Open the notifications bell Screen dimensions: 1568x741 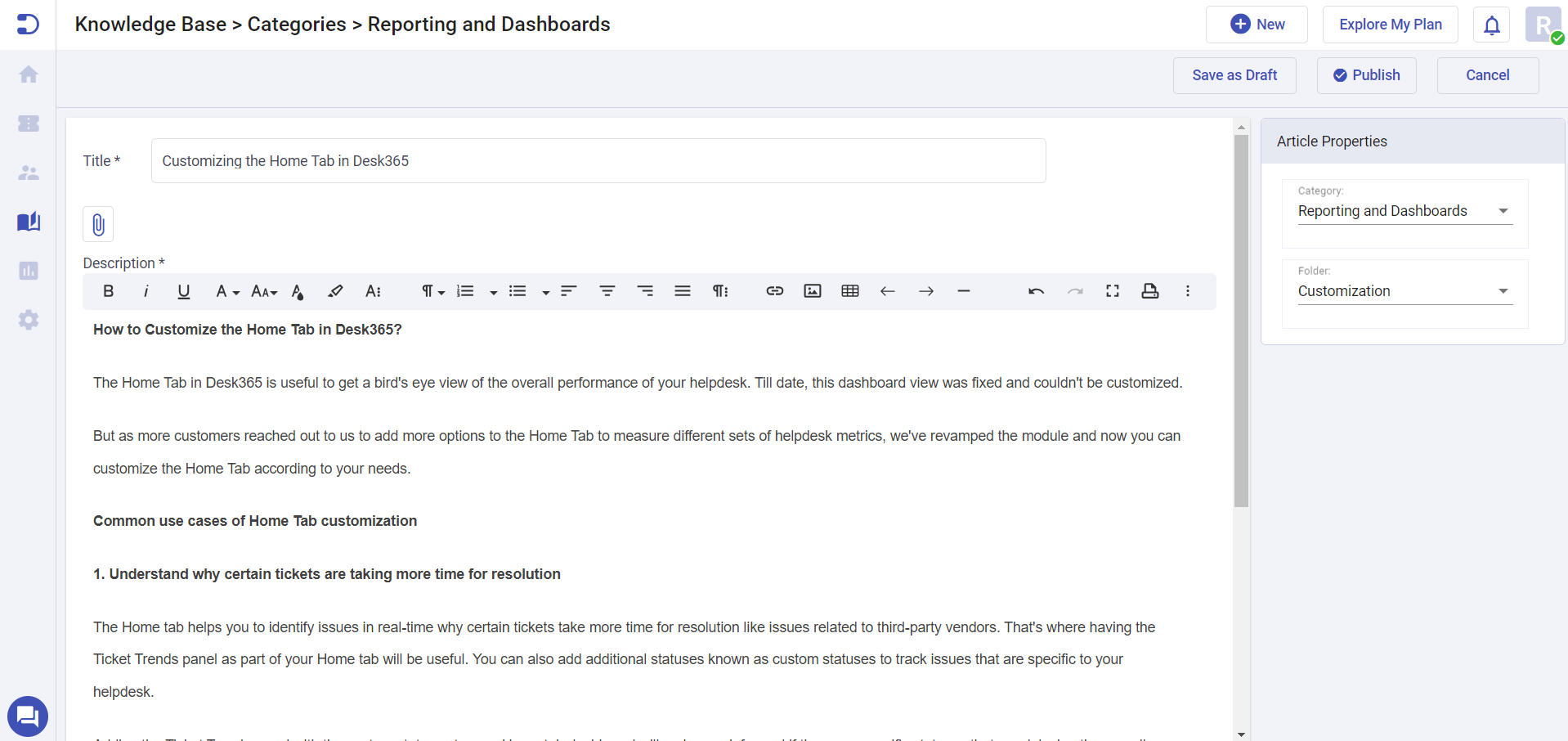1491,25
